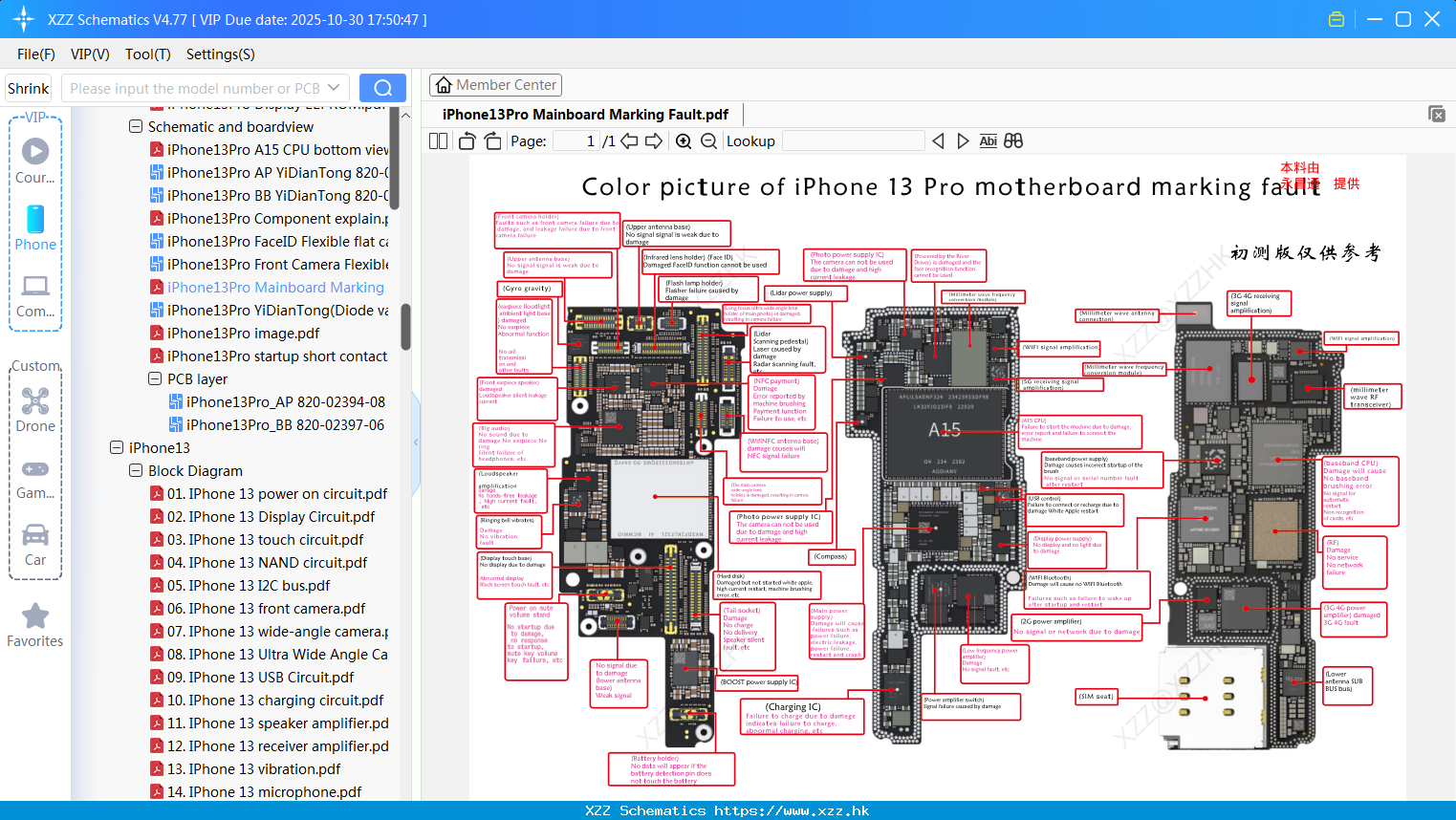Open 05. IPhone 13 I2C bus.pdf
This screenshot has height=820, width=1456.
pos(241,585)
